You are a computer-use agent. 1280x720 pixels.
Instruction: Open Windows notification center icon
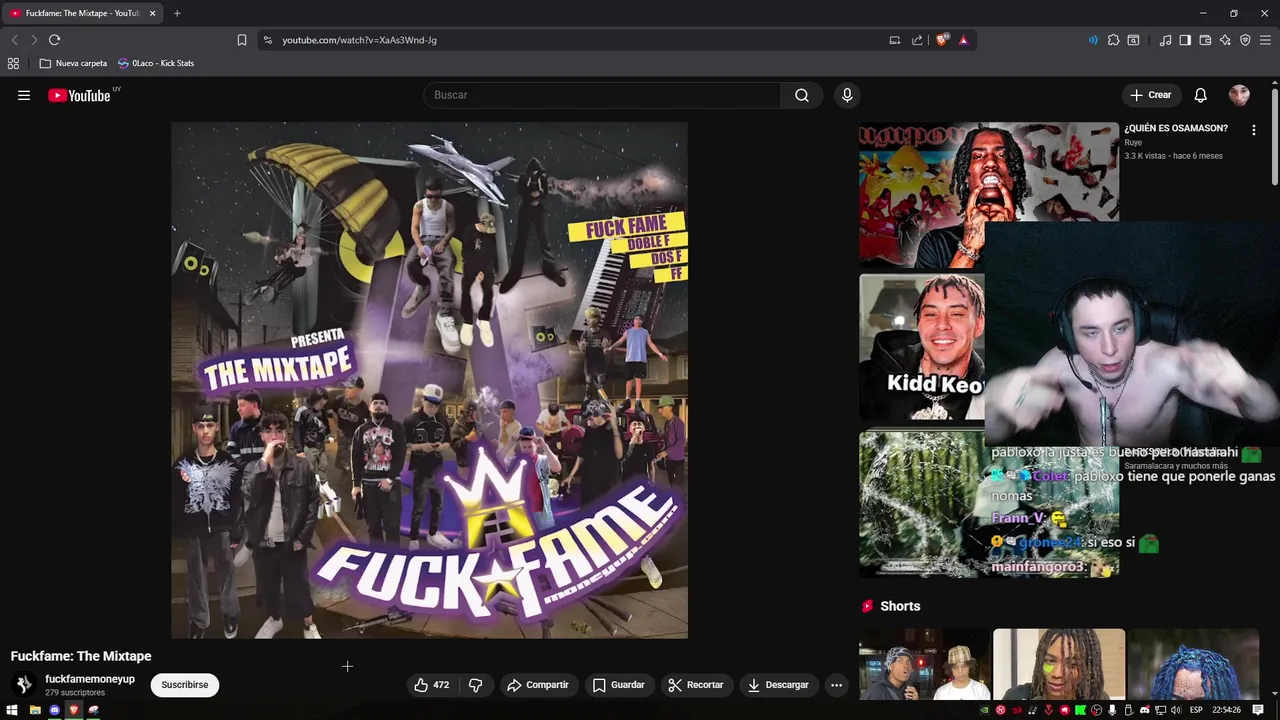tap(1259, 710)
